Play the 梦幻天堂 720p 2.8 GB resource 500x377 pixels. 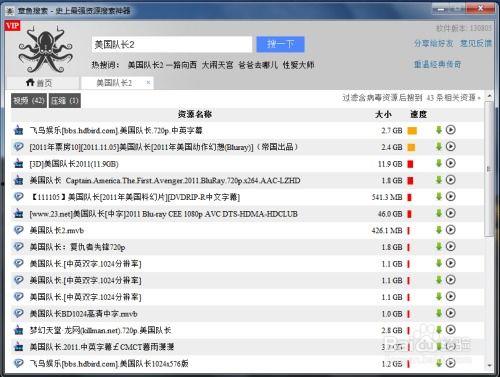[451, 330]
